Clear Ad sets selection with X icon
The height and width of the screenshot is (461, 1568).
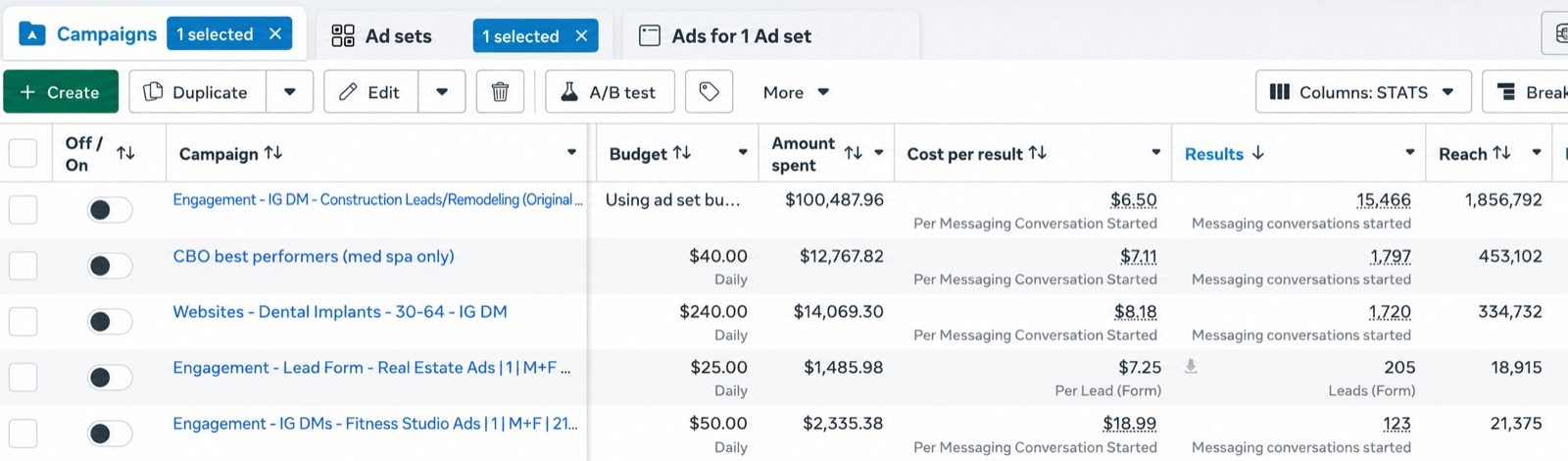click(x=581, y=36)
